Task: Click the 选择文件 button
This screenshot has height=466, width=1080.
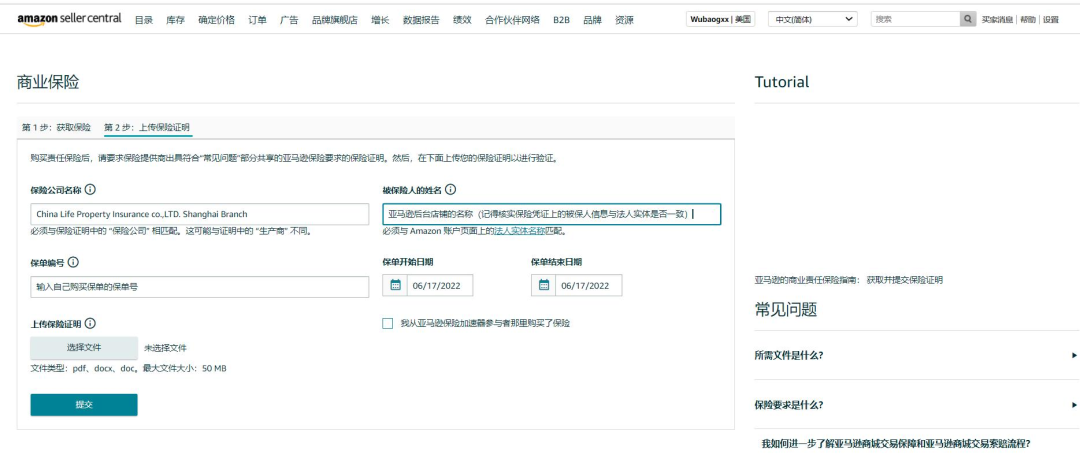Action: 84,348
